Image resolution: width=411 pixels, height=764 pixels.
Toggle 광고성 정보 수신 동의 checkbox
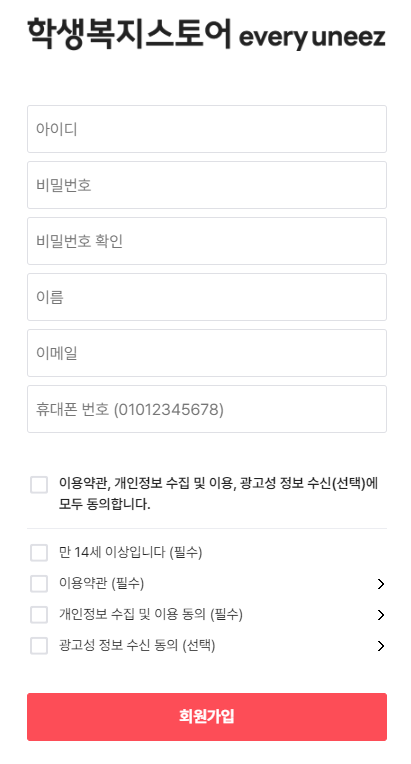pos(39,646)
